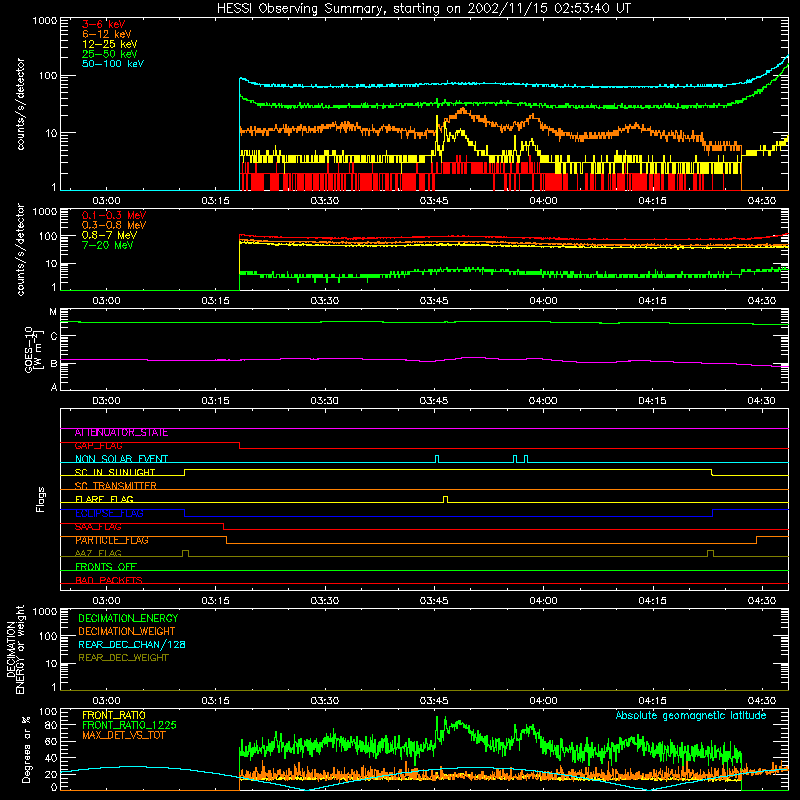Click the DECIMATION ENERGY or weight axis title
This screenshot has width=800, height=800.
[15, 649]
